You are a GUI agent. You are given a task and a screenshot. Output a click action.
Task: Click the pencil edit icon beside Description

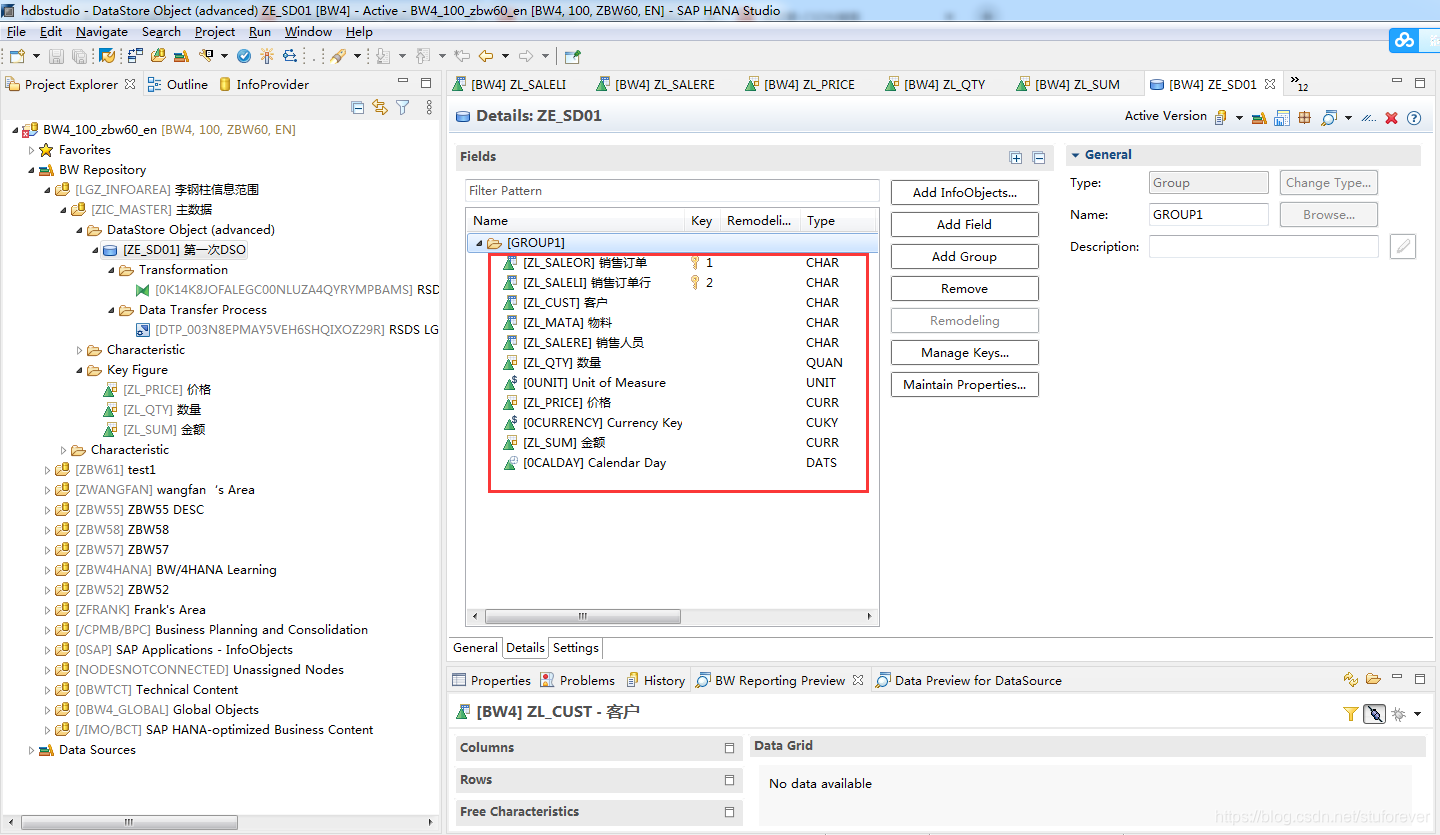point(1403,246)
